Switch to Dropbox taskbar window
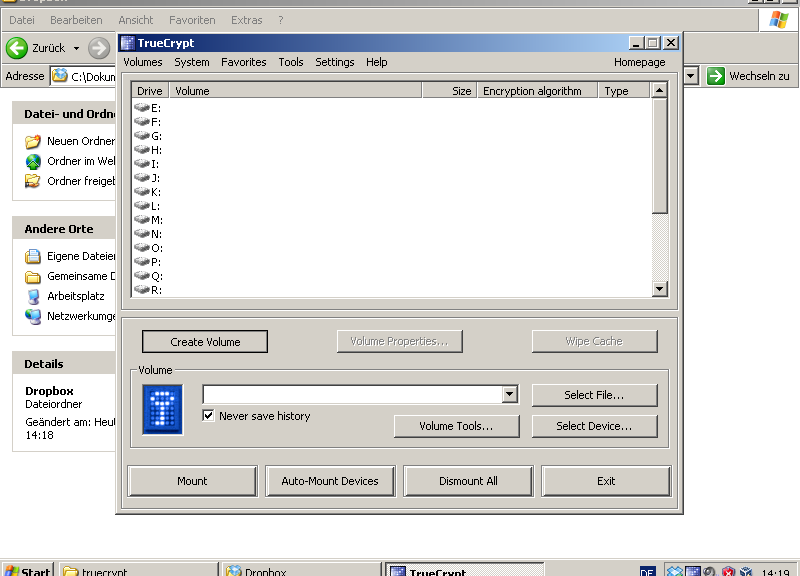 [x=302, y=570]
